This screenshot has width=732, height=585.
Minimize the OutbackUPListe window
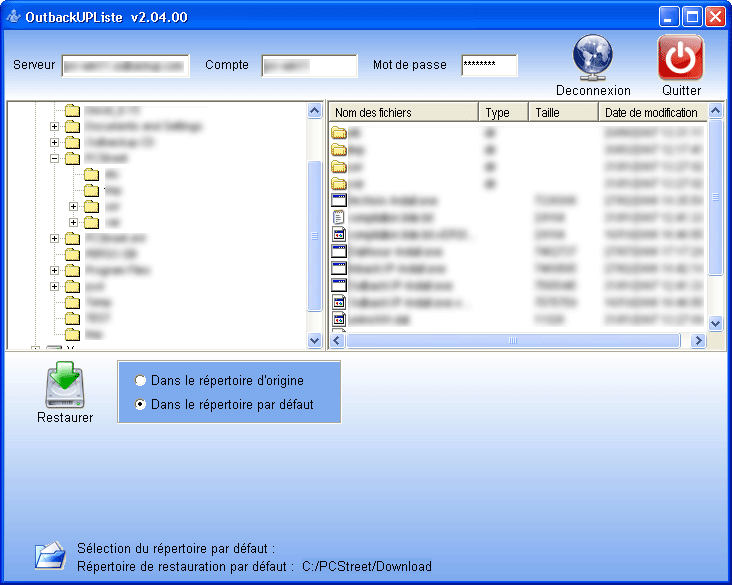pos(669,17)
